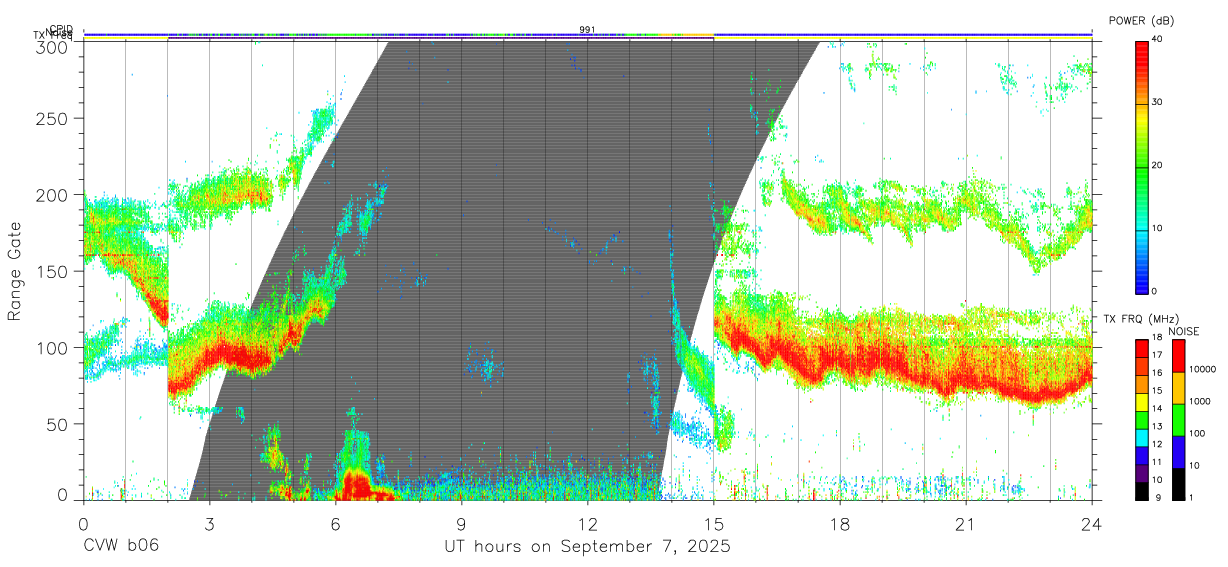1228x567 pixels.
Task: Click the orange-red 16–17 MHz TX FRQ swatch
Action: (x=1143, y=366)
